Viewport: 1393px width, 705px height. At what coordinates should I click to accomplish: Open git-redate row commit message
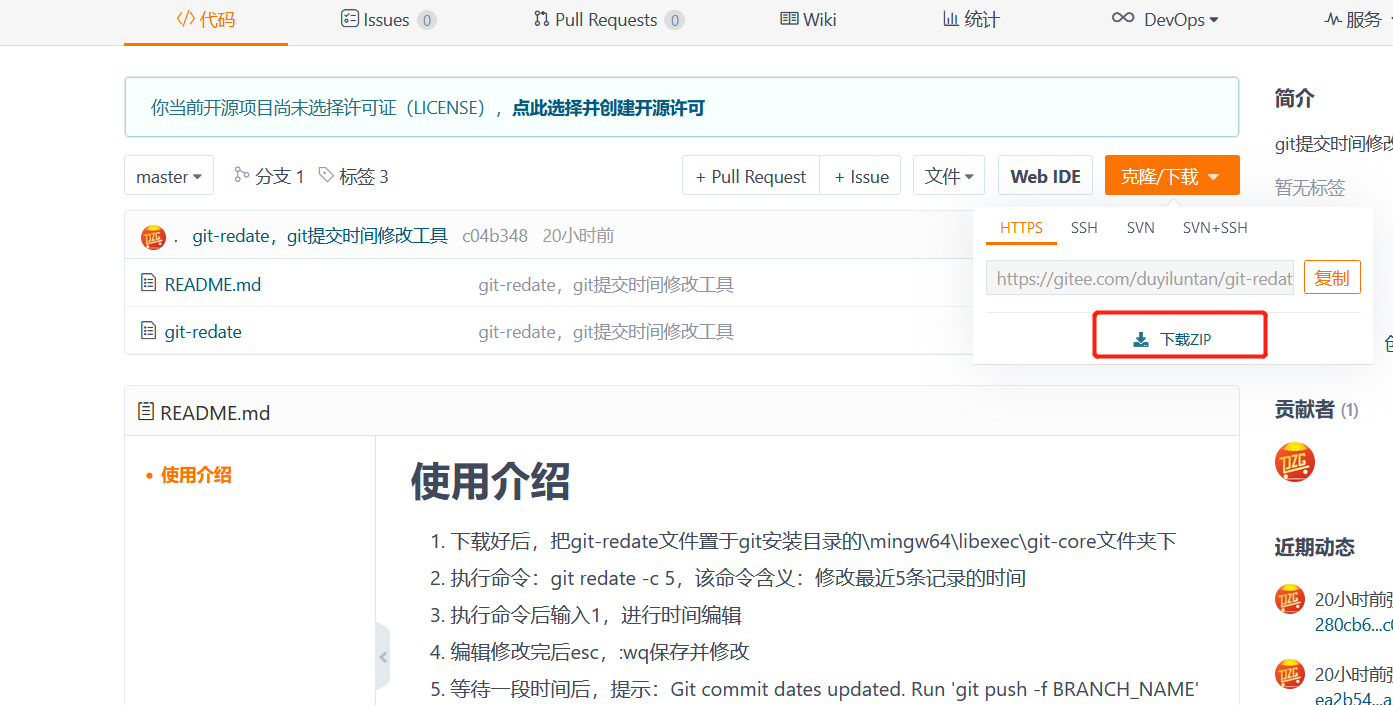[x=606, y=332]
